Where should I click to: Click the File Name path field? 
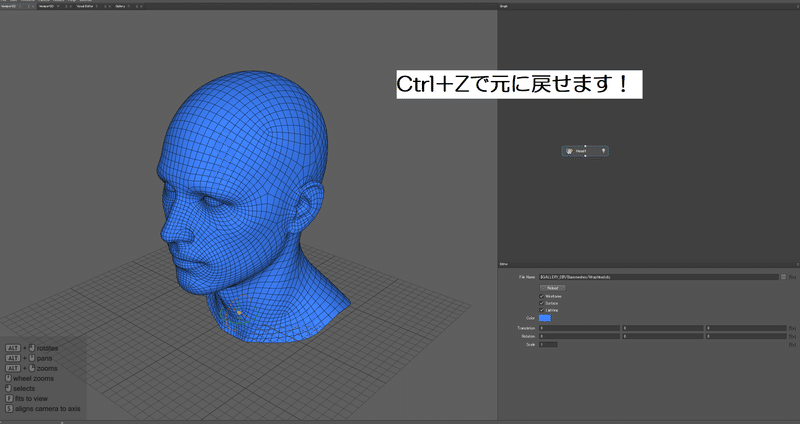point(659,277)
